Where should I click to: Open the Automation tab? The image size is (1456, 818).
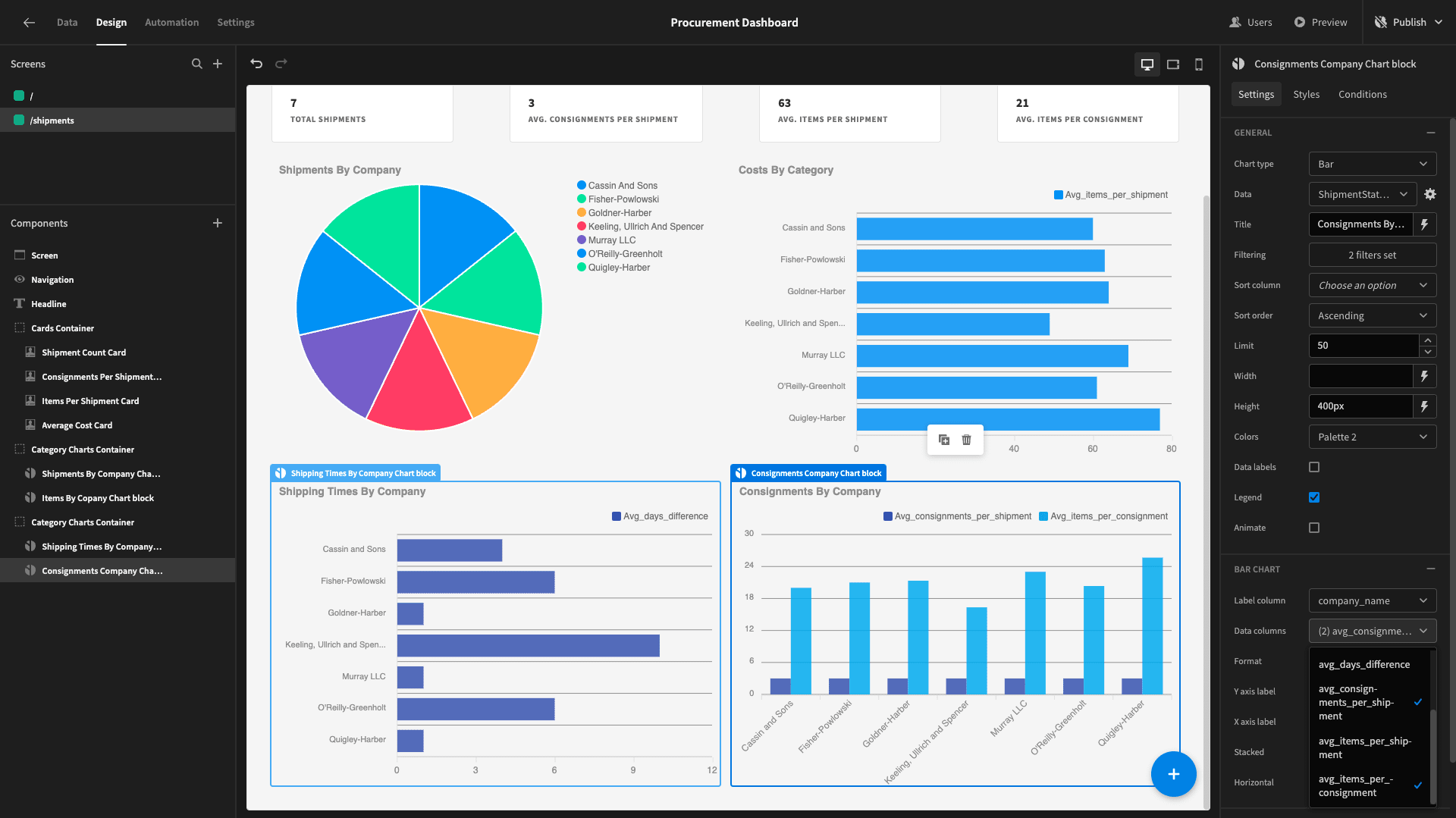[x=172, y=23]
